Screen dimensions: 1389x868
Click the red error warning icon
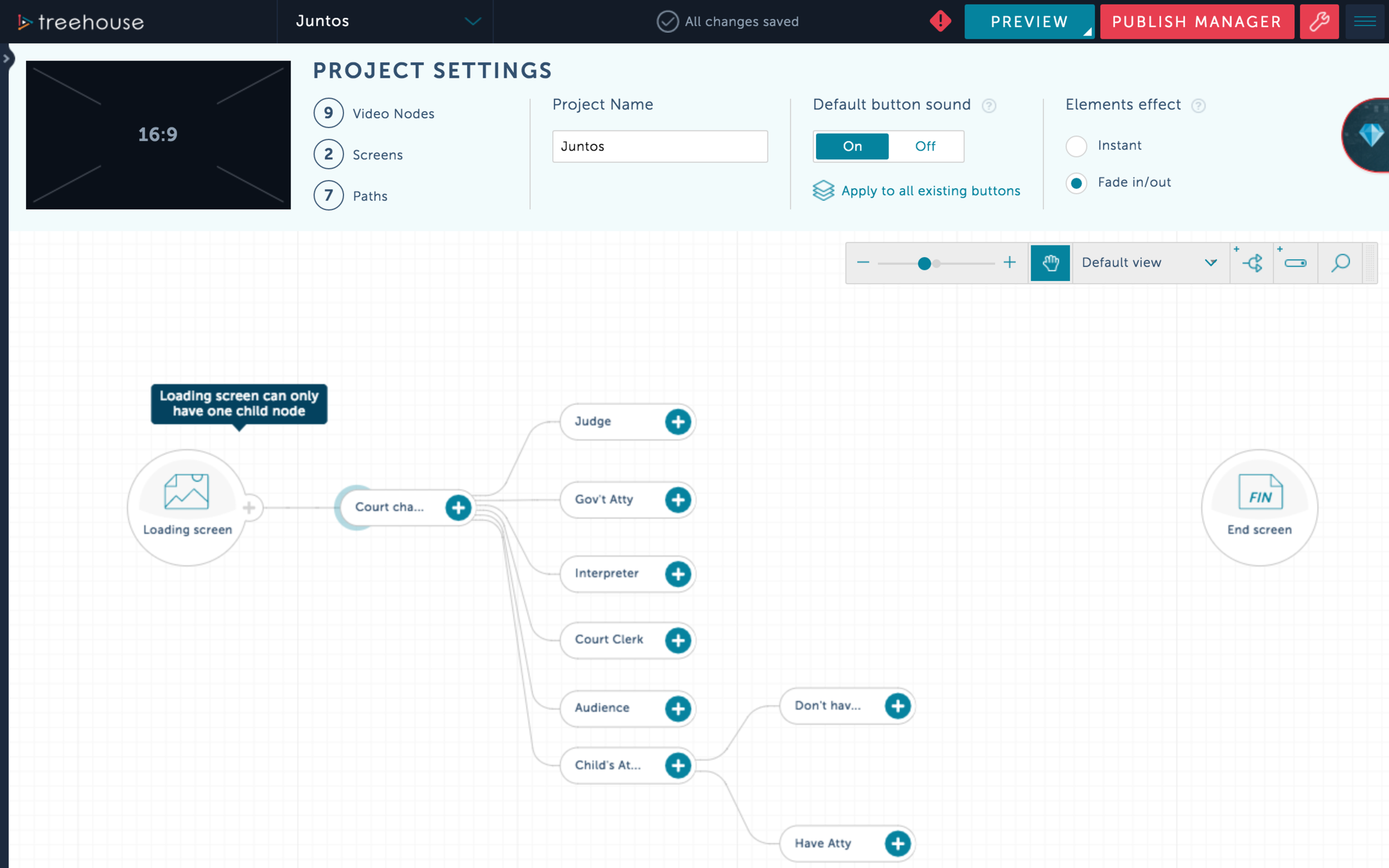coord(940,21)
